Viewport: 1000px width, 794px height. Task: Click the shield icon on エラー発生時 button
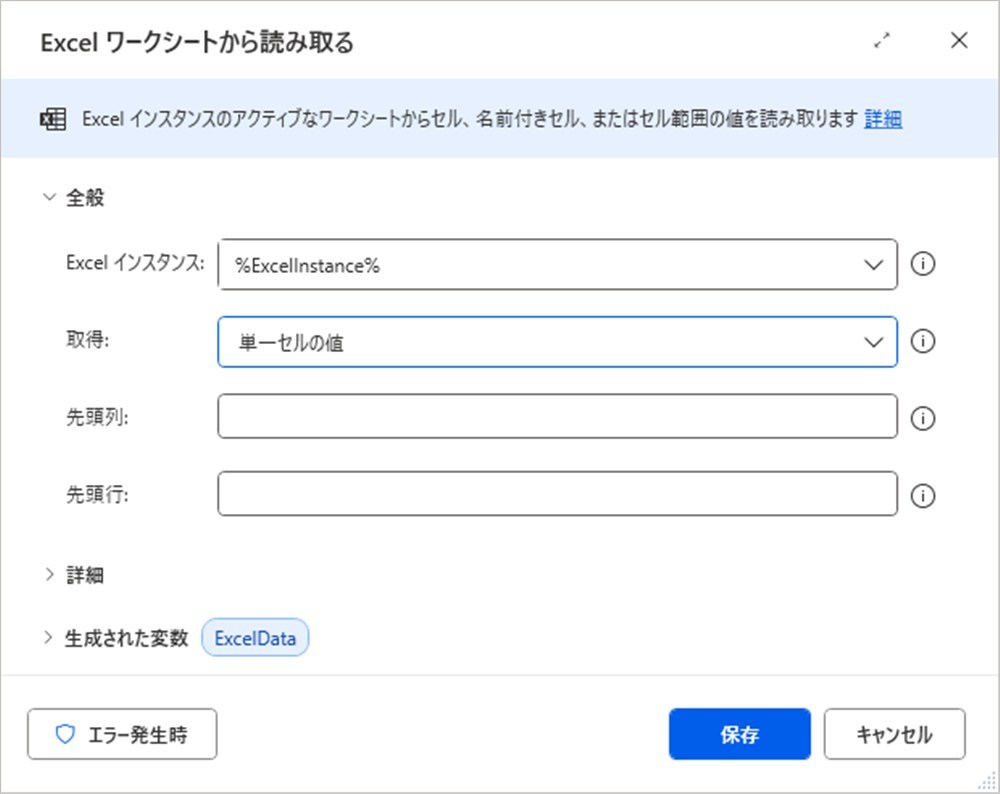[65, 734]
